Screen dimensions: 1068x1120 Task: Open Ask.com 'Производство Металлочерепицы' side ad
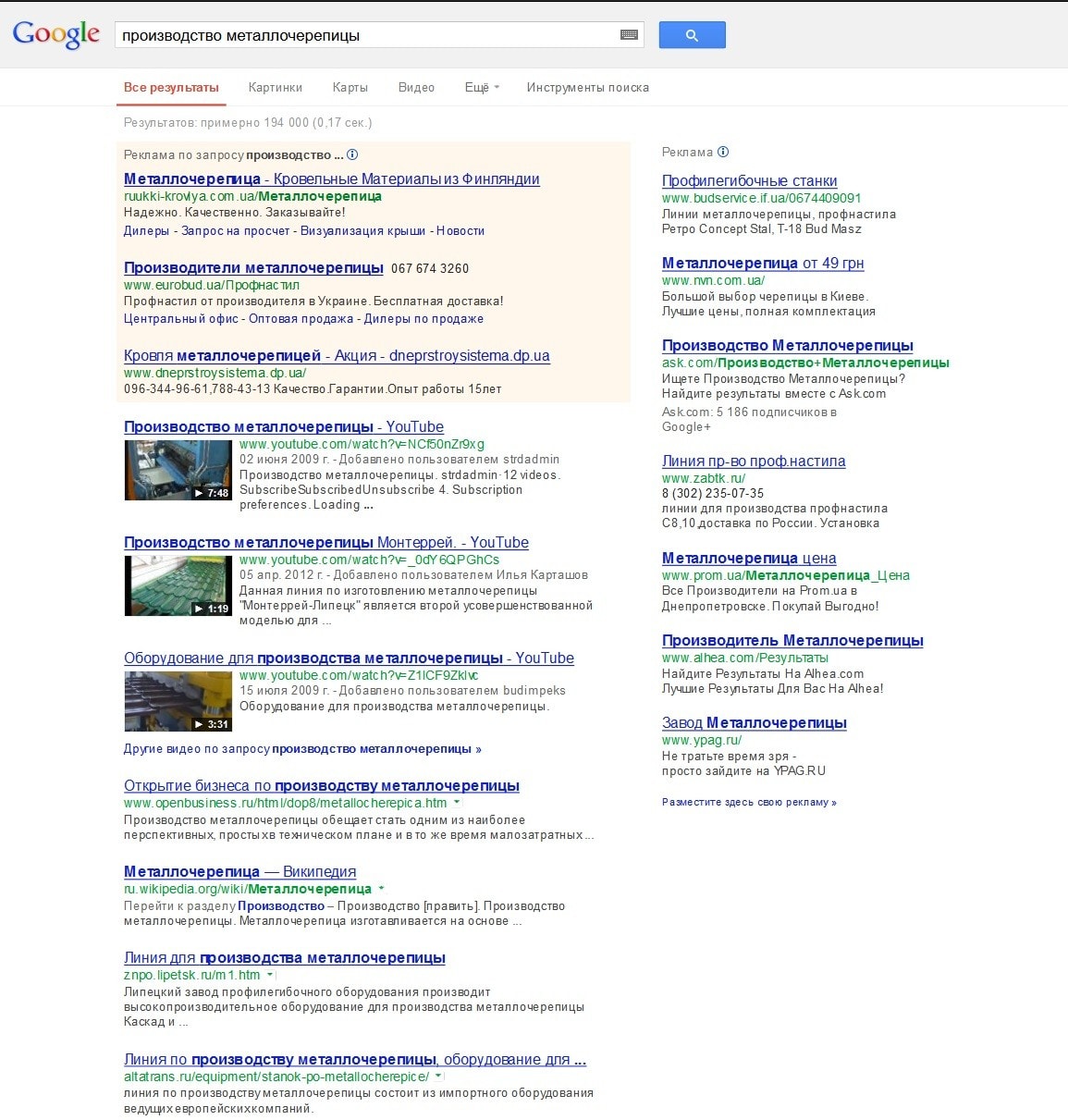(x=788, y=345)
